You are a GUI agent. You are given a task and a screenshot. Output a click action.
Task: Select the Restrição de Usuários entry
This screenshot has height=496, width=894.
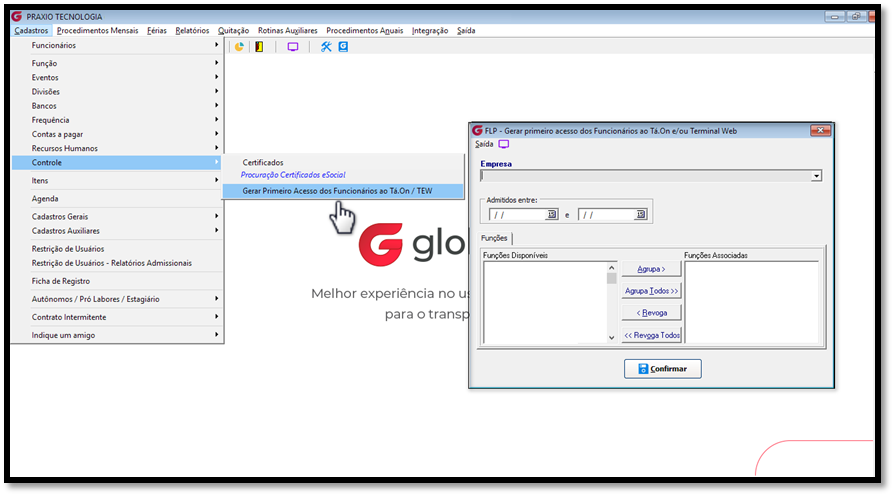(x=117, y=249)
